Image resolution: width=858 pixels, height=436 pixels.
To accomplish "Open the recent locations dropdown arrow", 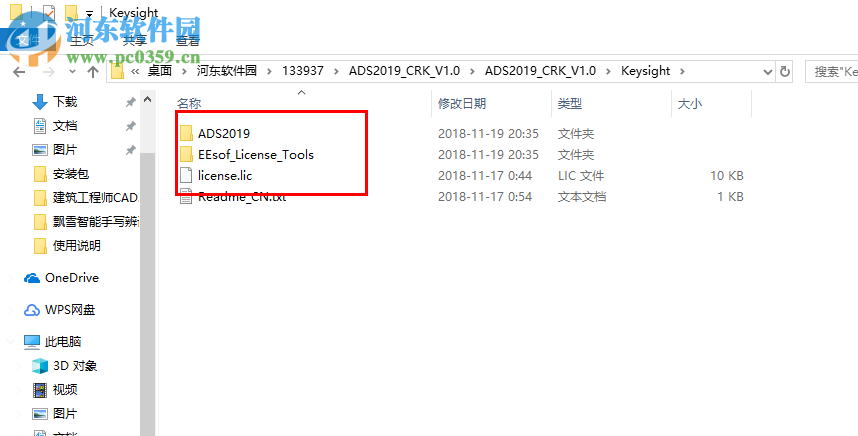I will click(73, 72).
